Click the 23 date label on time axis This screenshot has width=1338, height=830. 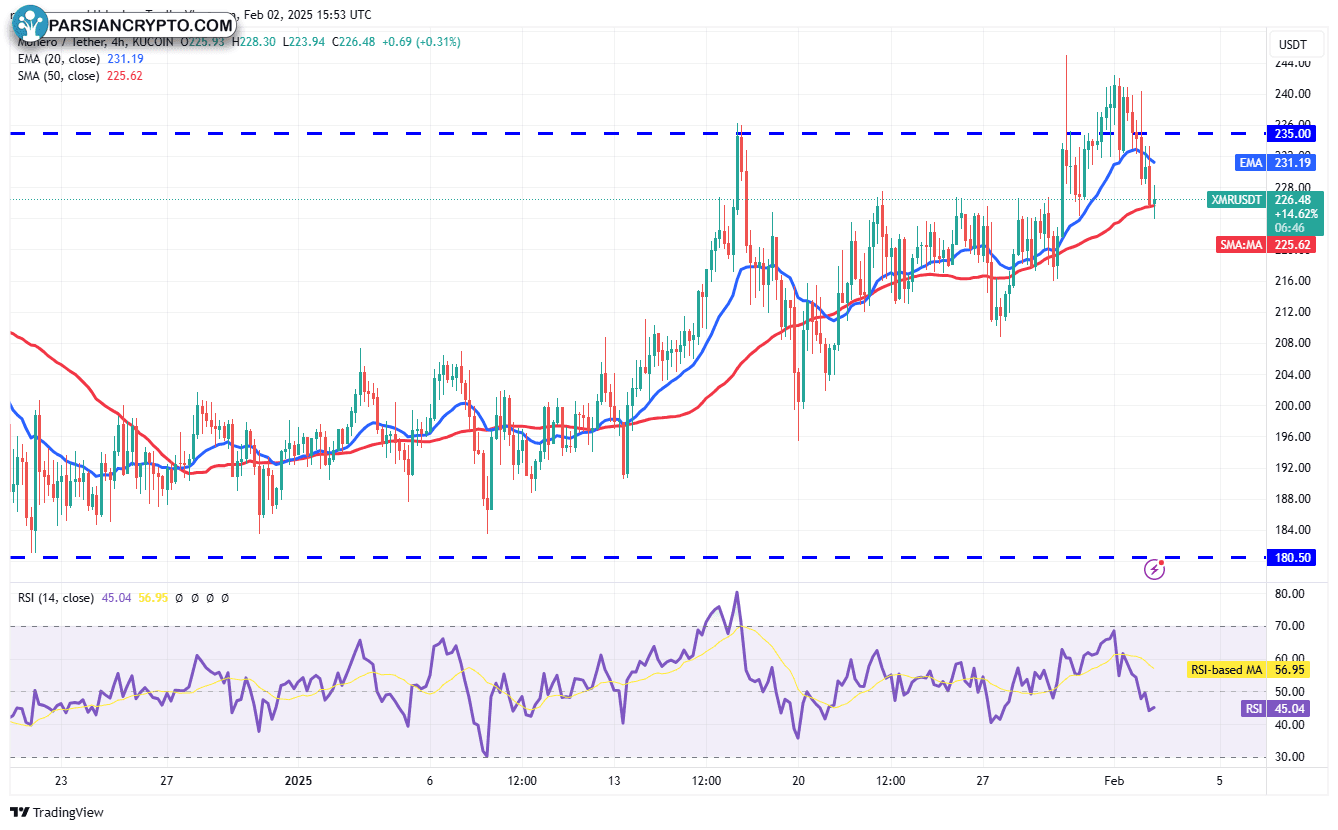point(61,781)
